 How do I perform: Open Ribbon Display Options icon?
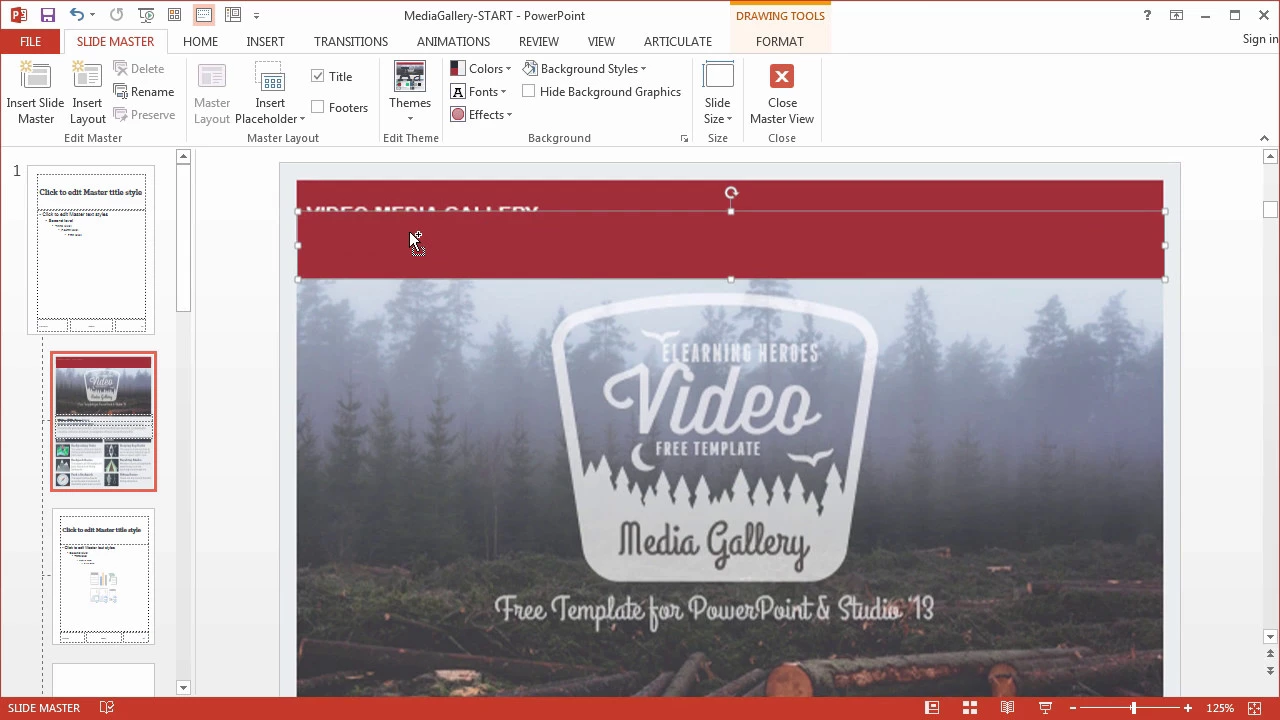1177,15
